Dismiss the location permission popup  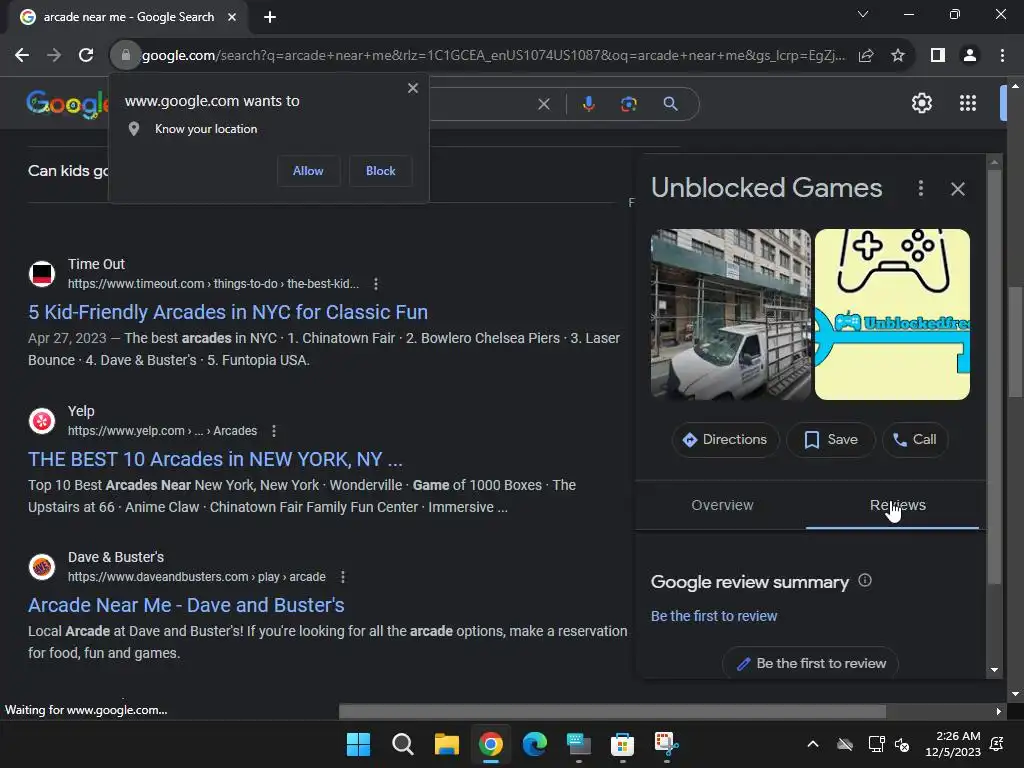pyautogui.click(x=413, y=88)
